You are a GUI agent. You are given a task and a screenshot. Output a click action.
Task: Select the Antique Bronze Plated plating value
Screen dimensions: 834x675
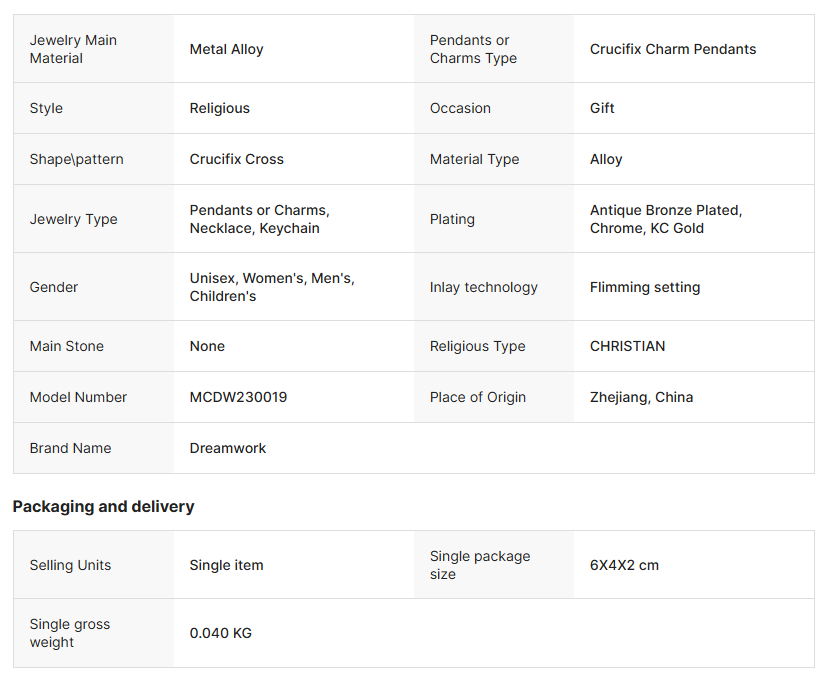coord(666,219)
